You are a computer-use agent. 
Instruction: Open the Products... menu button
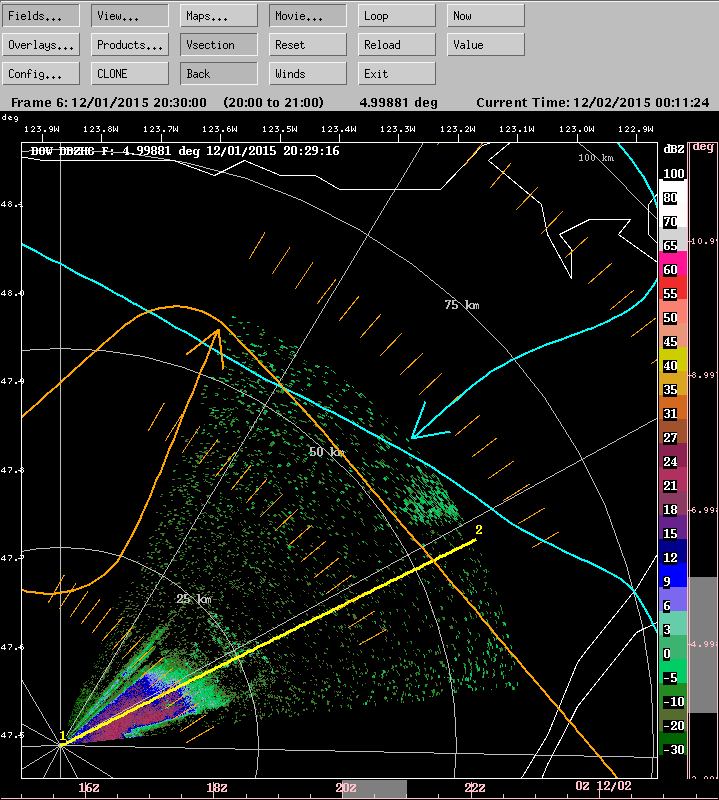click(130, 45)
